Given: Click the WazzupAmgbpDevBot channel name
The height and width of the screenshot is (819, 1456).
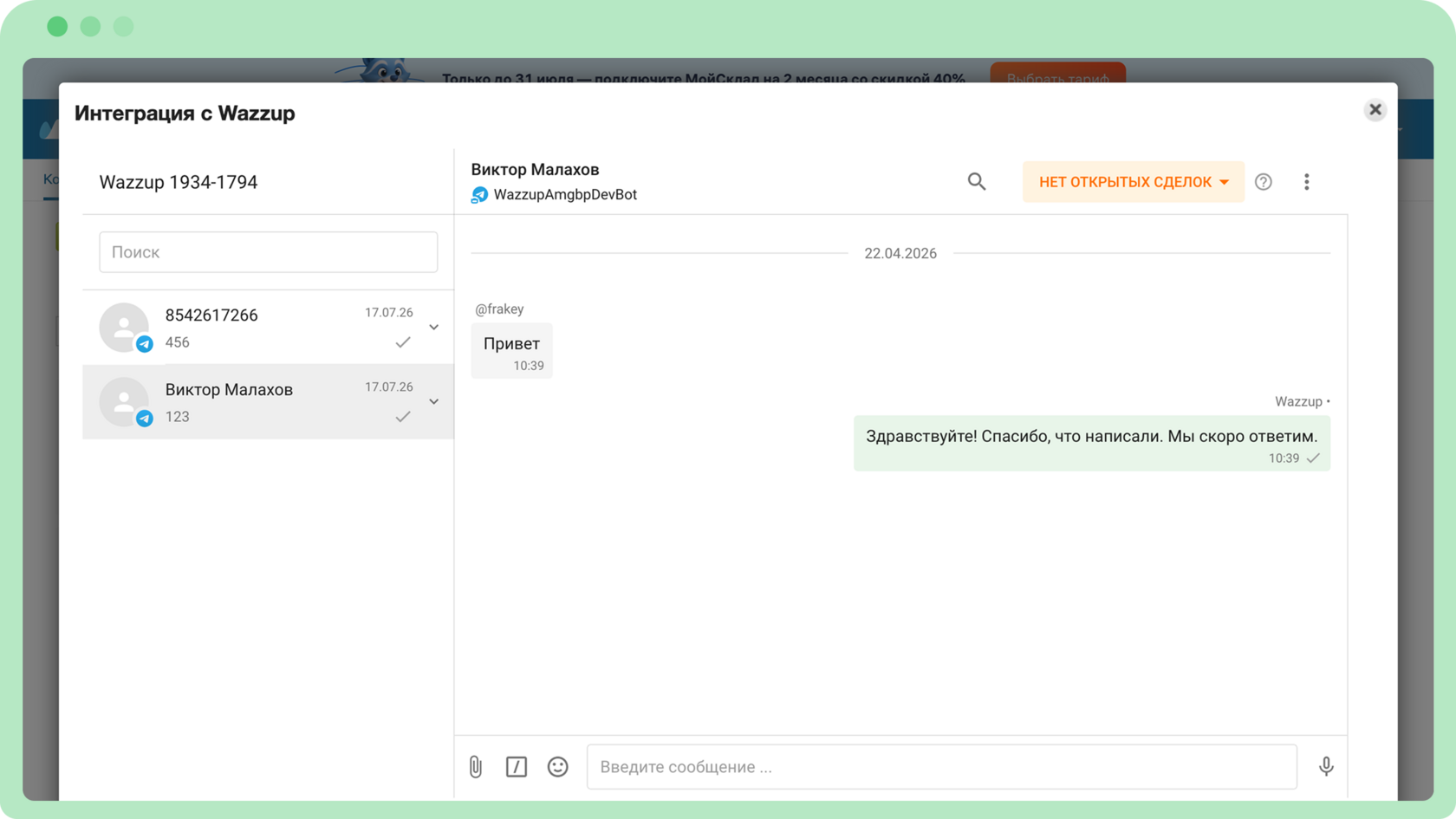Looking at the screenshot, I should pyautogui.click(x=565, y=195).
